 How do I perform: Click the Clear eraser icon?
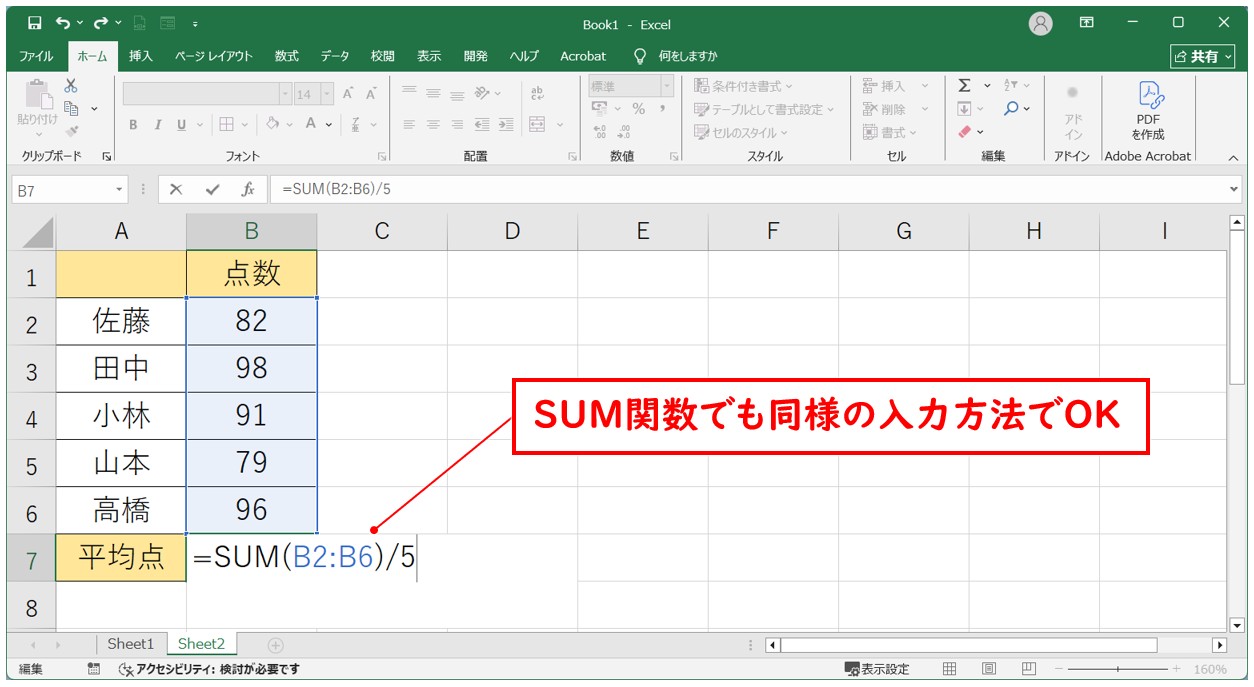(965, 131)
